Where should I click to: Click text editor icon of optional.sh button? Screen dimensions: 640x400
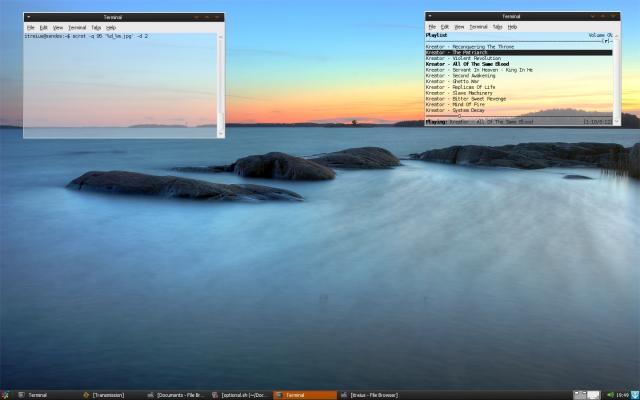215,395
